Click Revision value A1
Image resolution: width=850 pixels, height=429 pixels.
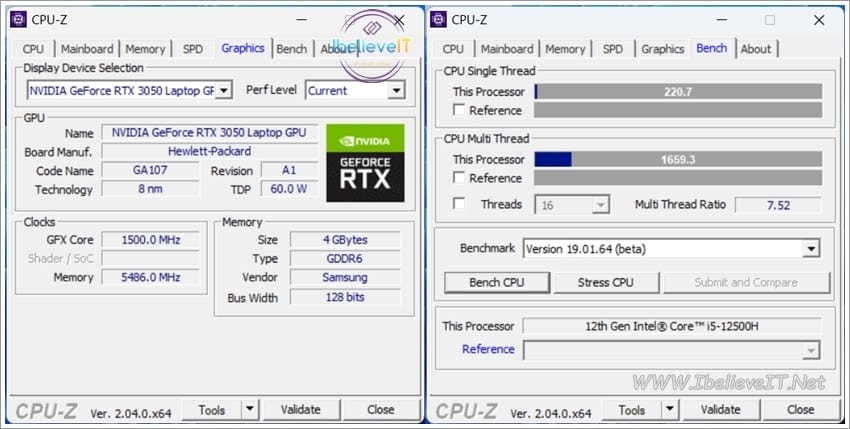(289, 170)
